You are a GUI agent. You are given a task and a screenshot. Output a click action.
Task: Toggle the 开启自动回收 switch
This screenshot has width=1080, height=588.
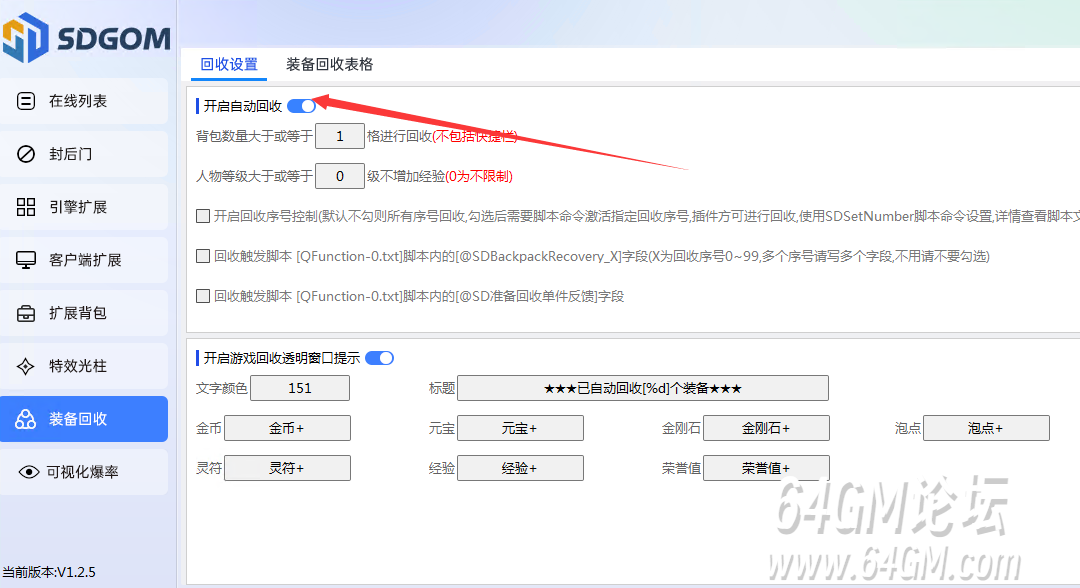[301, 106]
